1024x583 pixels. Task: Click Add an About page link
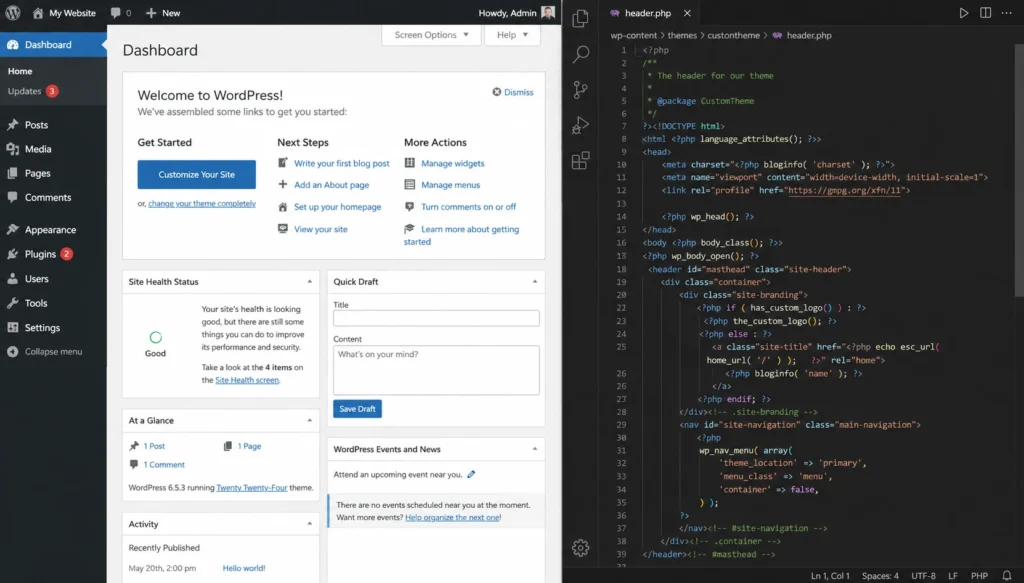331,185
